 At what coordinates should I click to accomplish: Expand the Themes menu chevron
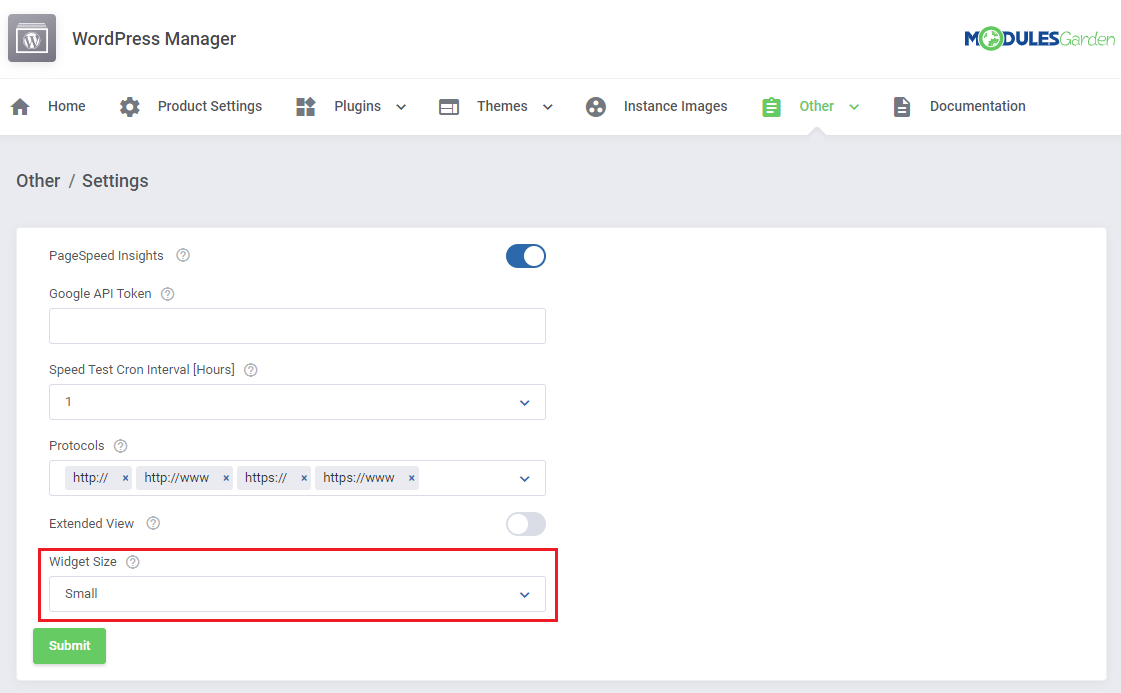click(x=548, y=107)
